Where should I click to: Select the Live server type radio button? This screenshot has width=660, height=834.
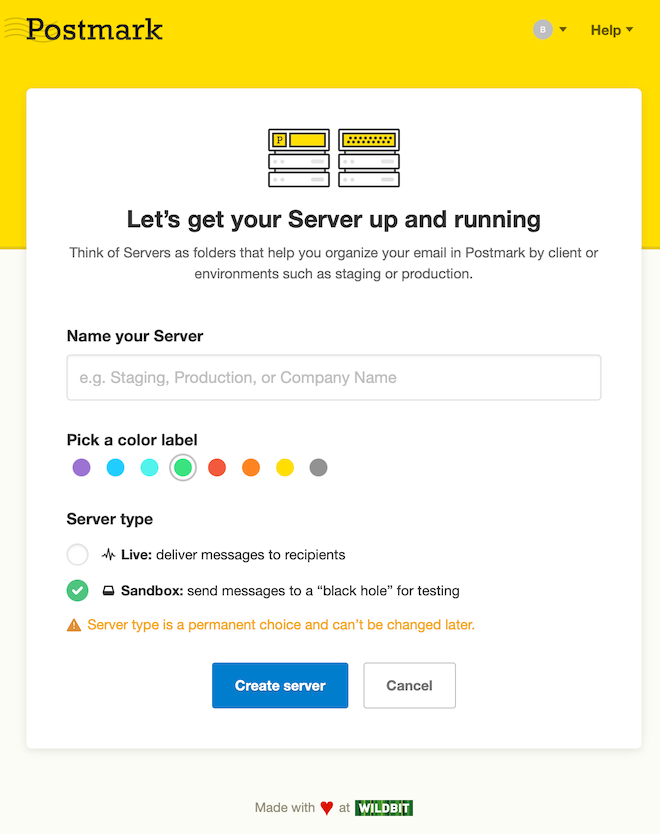(78, 554)
